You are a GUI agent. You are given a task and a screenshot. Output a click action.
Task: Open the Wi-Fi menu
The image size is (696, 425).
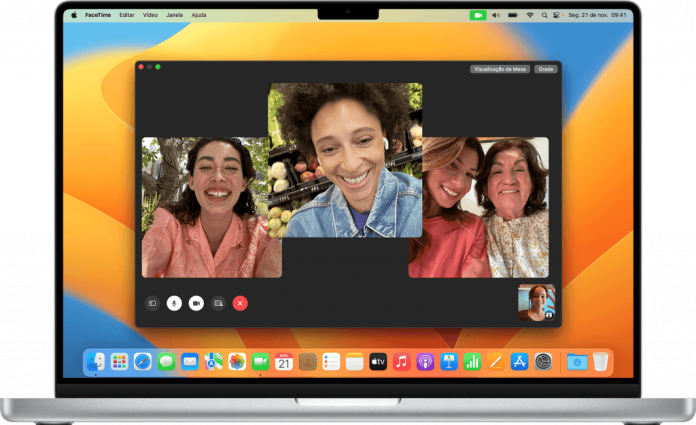530,15
